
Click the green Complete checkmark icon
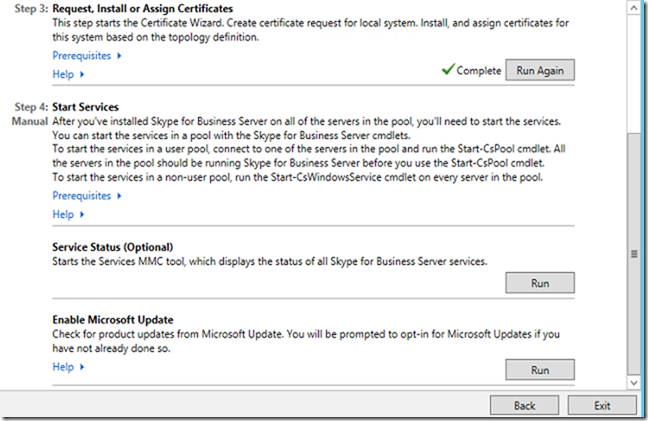click(x=446, y=70)
